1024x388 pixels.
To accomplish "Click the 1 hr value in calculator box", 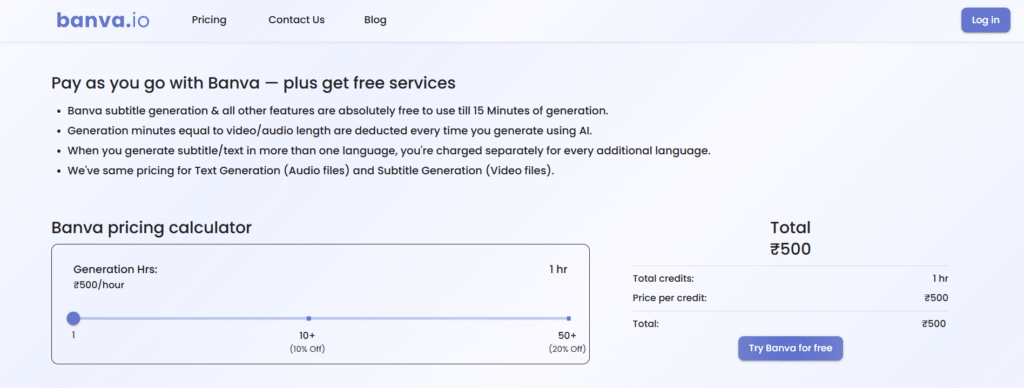I will point(558,269).
